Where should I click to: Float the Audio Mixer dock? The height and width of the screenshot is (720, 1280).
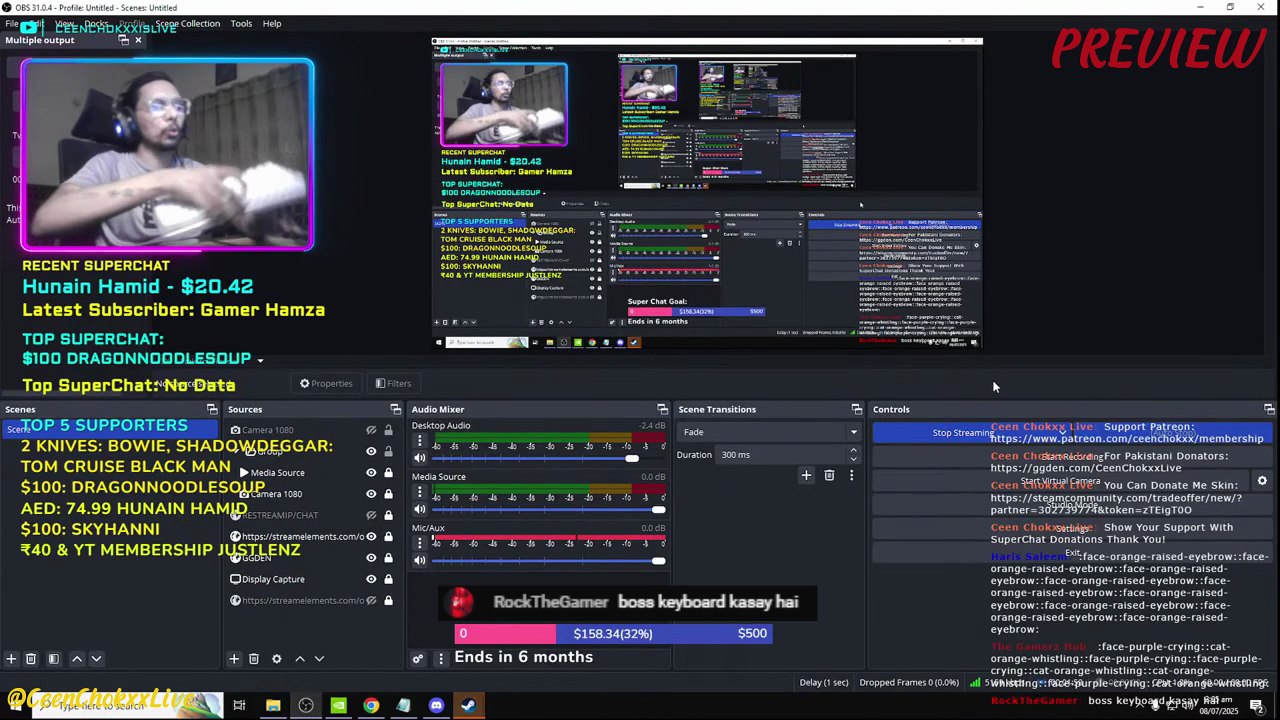pos(662,409)
